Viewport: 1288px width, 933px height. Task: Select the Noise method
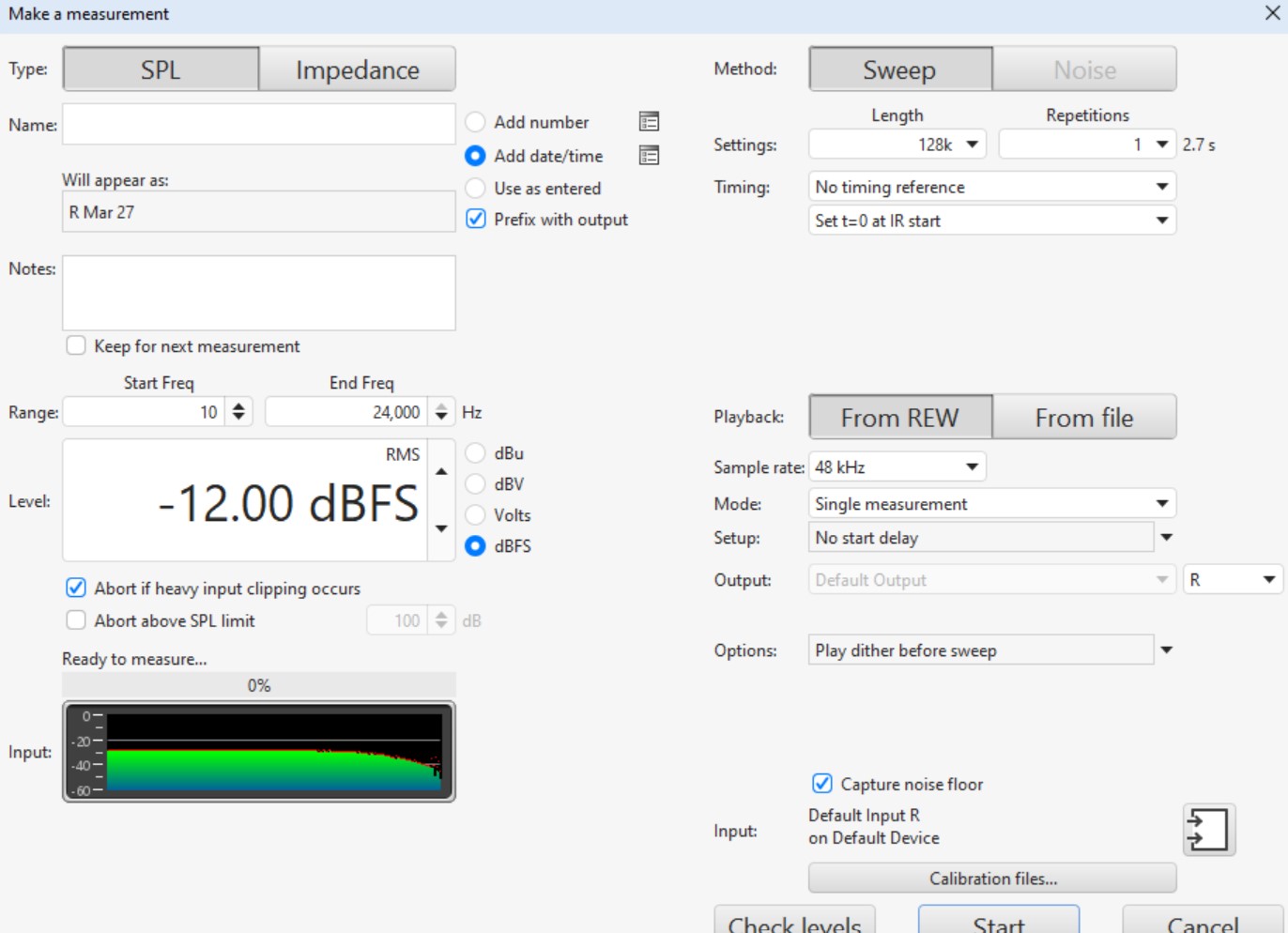1085,69
